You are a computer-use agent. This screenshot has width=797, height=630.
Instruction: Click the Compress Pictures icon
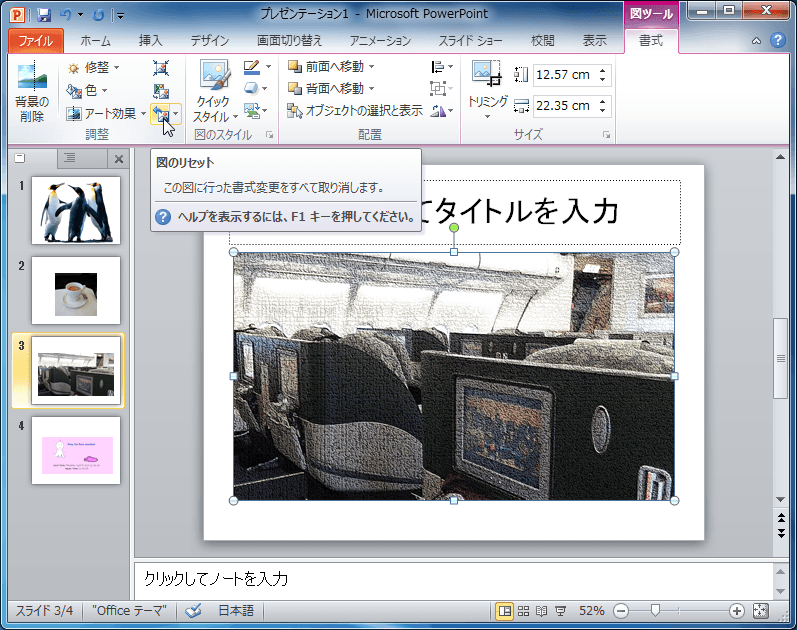(x=161, y=68)
